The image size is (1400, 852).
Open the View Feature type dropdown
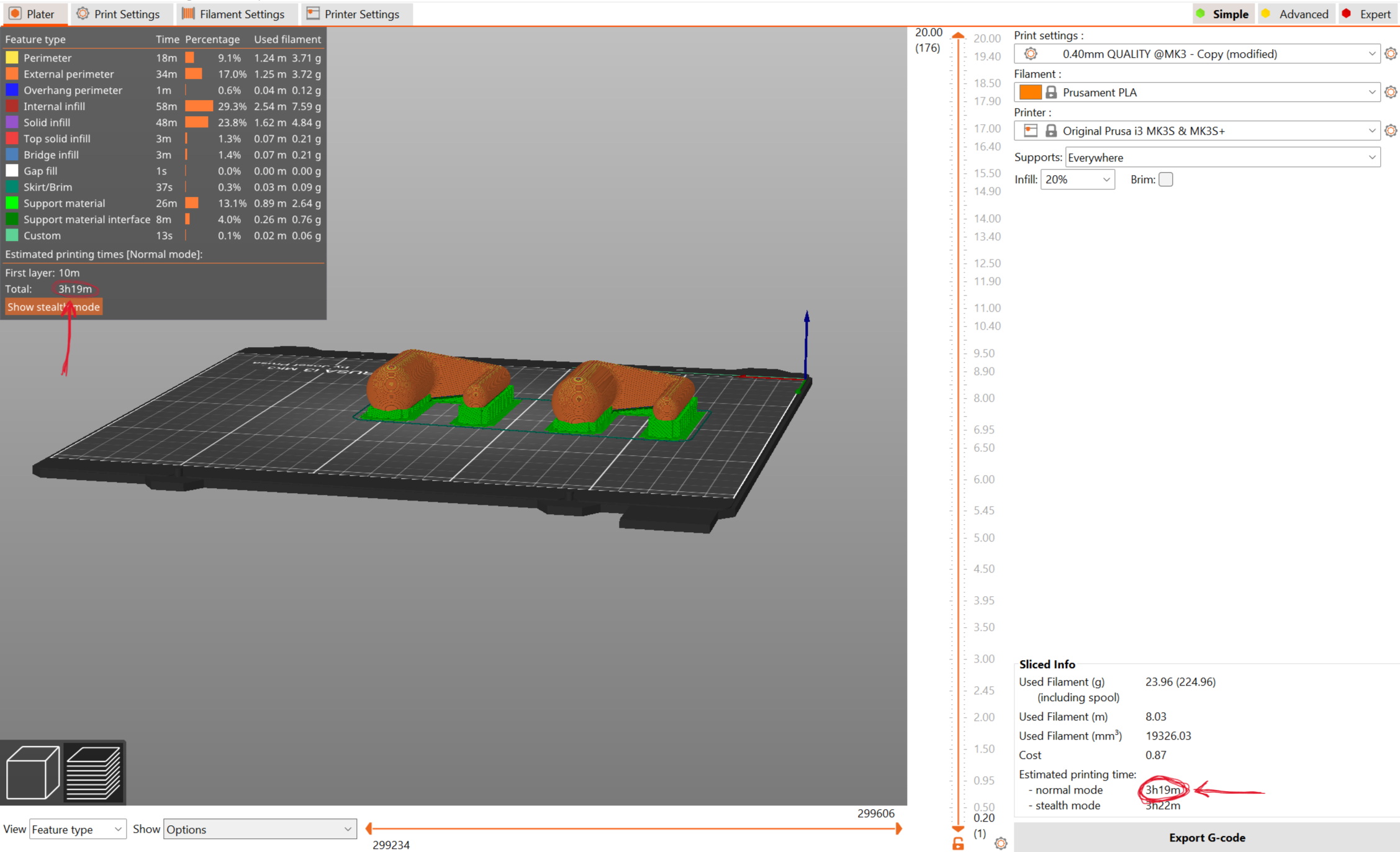click(x=78, y=829)
